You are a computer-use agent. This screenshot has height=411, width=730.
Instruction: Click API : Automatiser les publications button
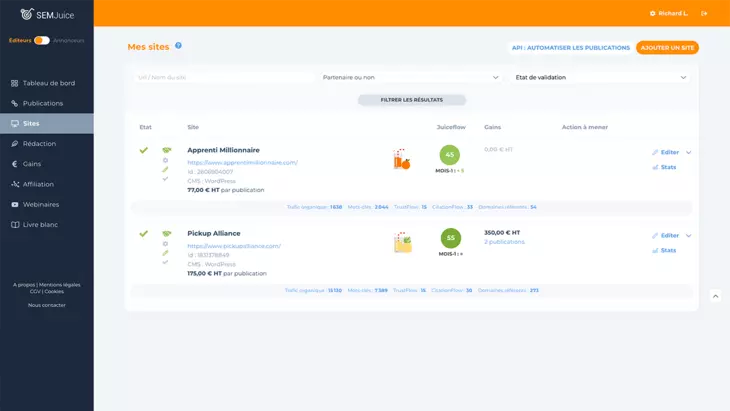point(570,47)
